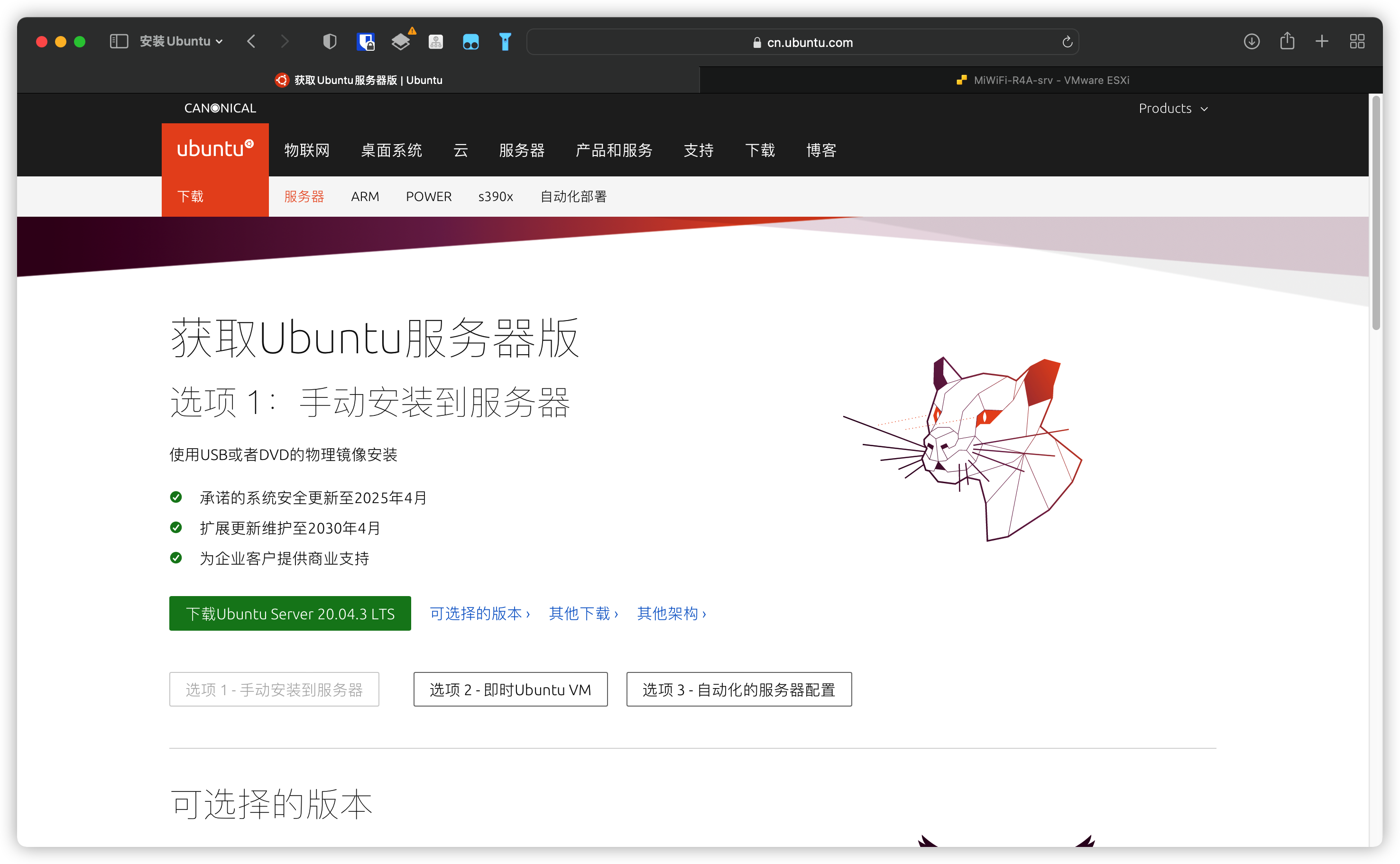Image resolution: width=1400 pixels, height=864 pixels.
Task: Click the text 使用USB或者DVD的物理镜像安装
Action: [x=284, y=455]
